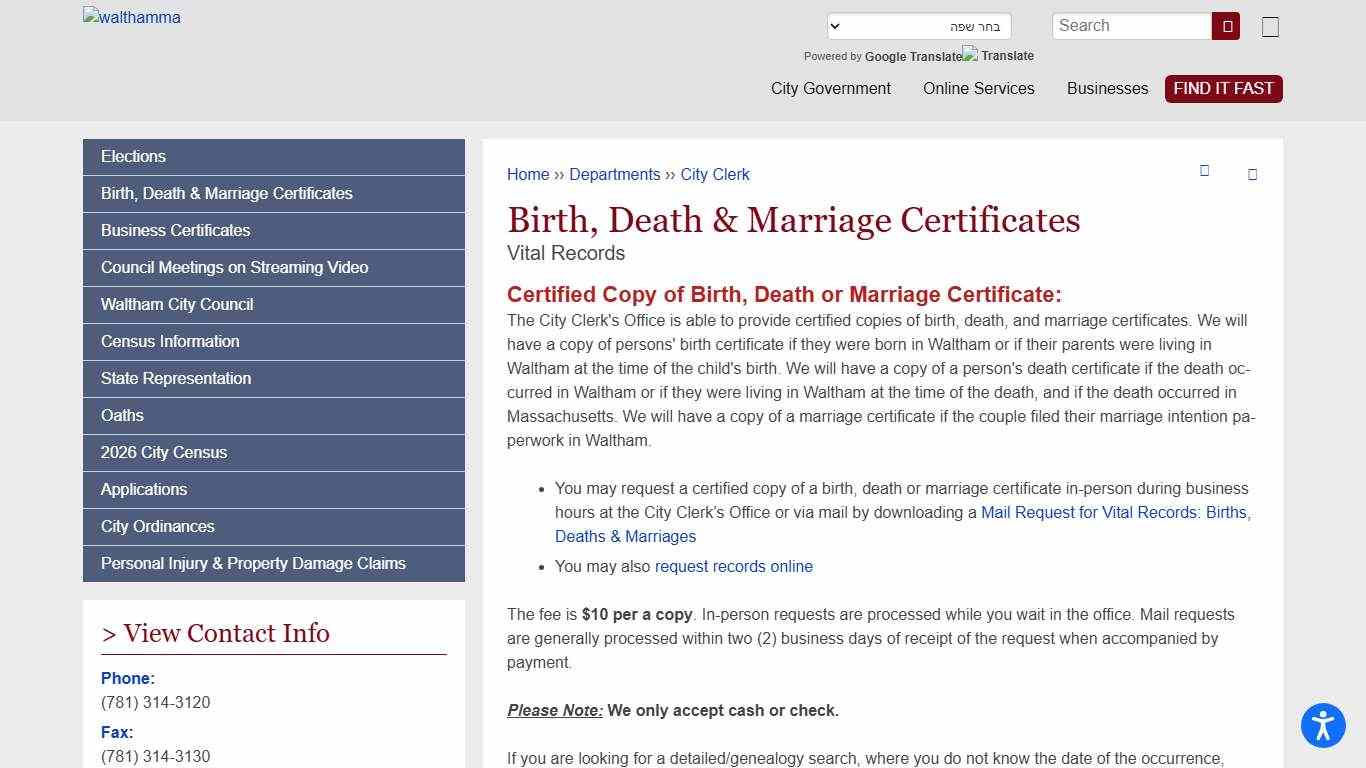This screenshot has width=1366, height=768.
Task: Open Elections from the sidebar menu
Action: click(273, 156)
